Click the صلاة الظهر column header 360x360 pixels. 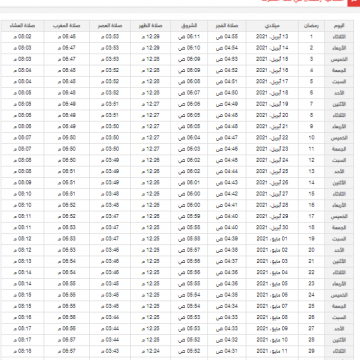[150, 26]
